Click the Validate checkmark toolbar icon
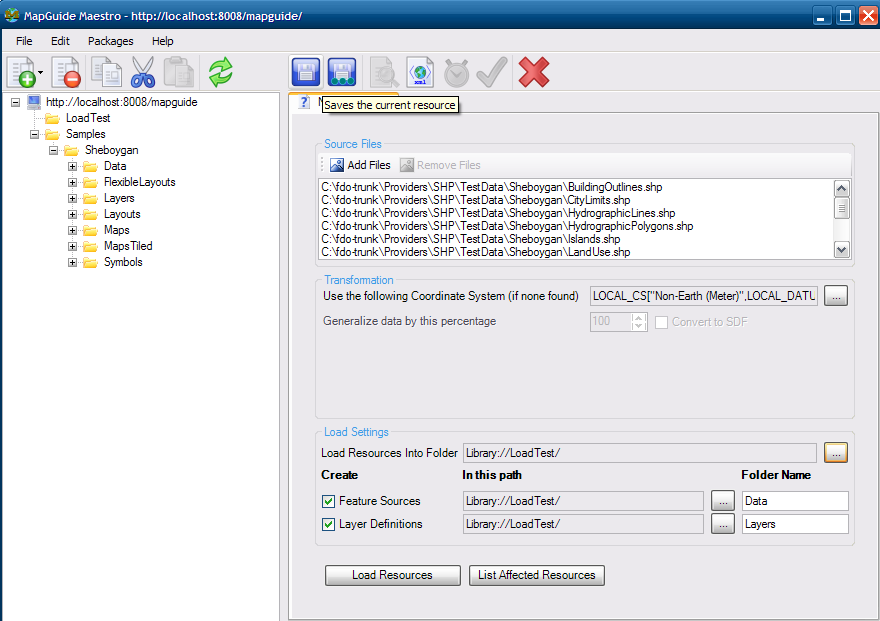The width and height of the screenshot is (880, 621). coord(492,72)
